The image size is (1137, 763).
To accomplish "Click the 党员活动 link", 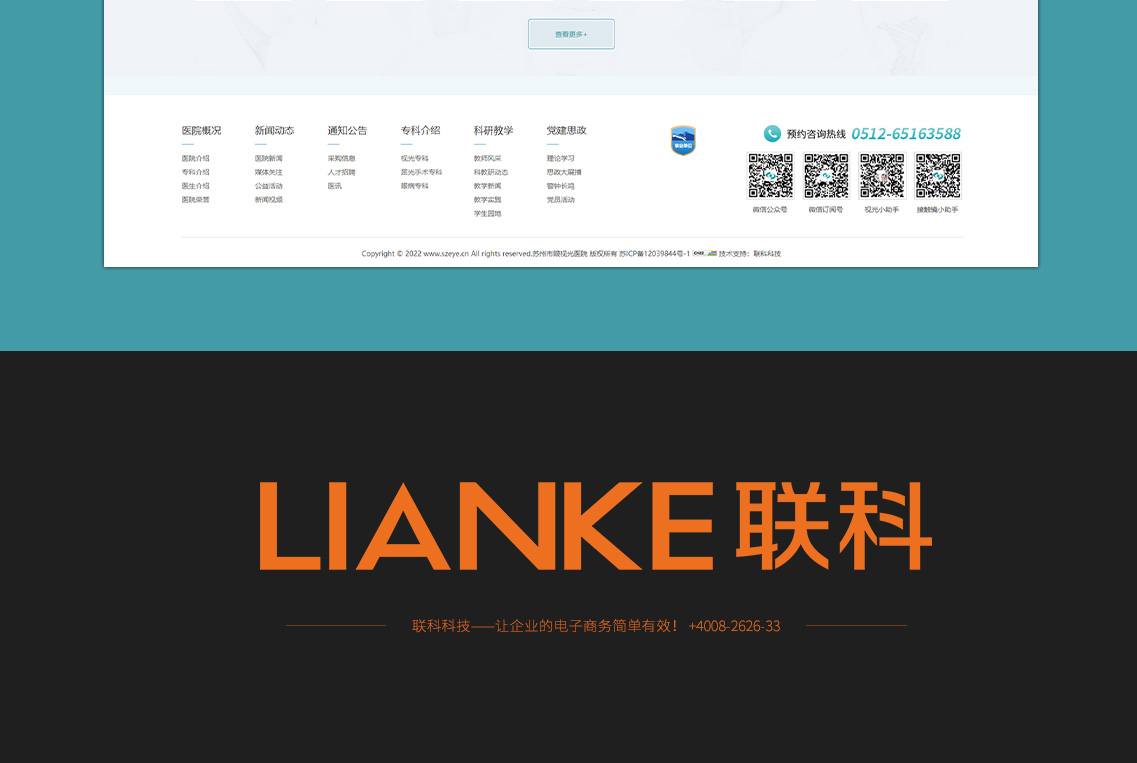I will 560,200.
